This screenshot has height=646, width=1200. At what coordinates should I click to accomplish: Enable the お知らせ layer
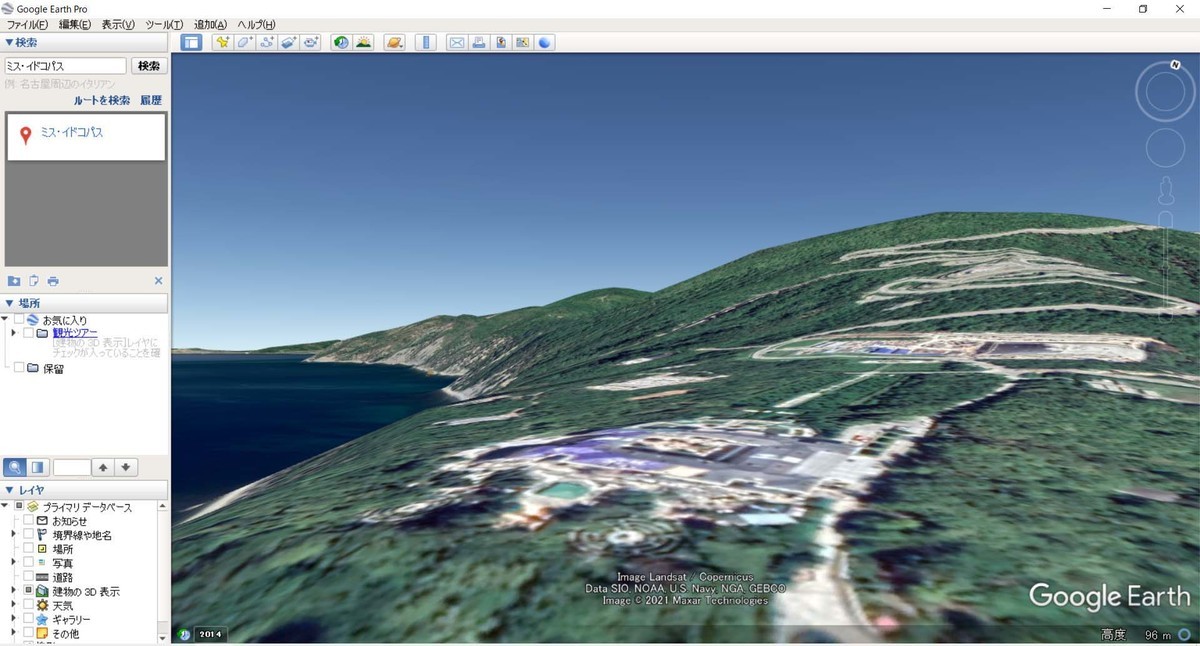coord(28,521)
